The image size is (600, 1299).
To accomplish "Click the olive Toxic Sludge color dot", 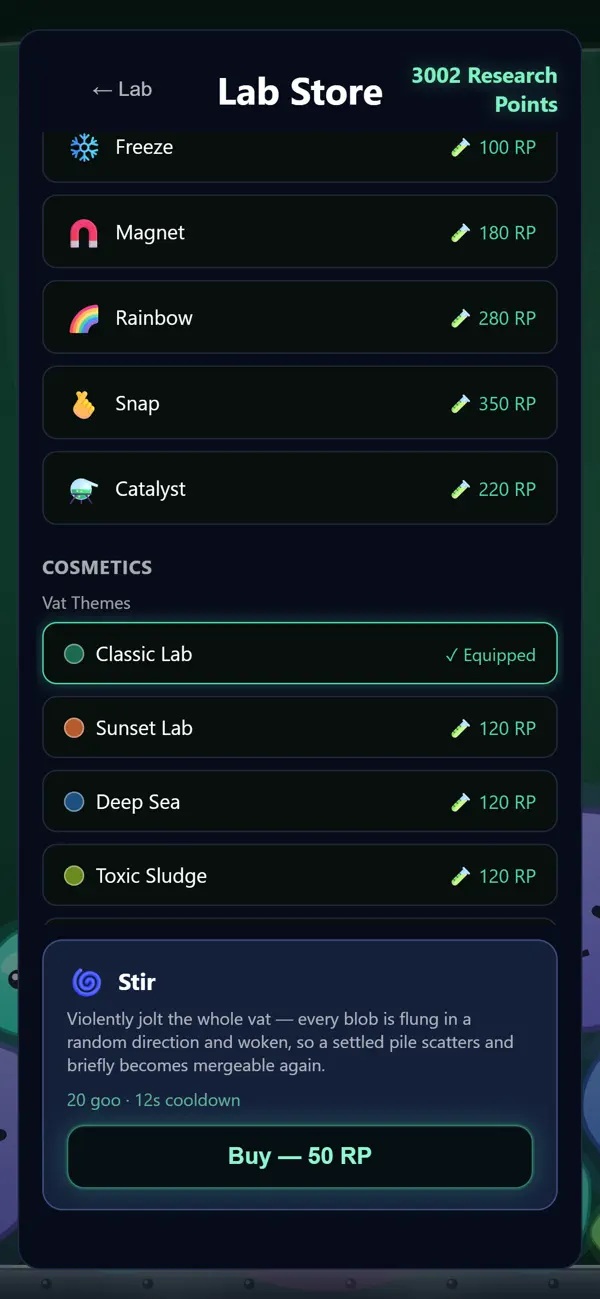I will point(74,876).
